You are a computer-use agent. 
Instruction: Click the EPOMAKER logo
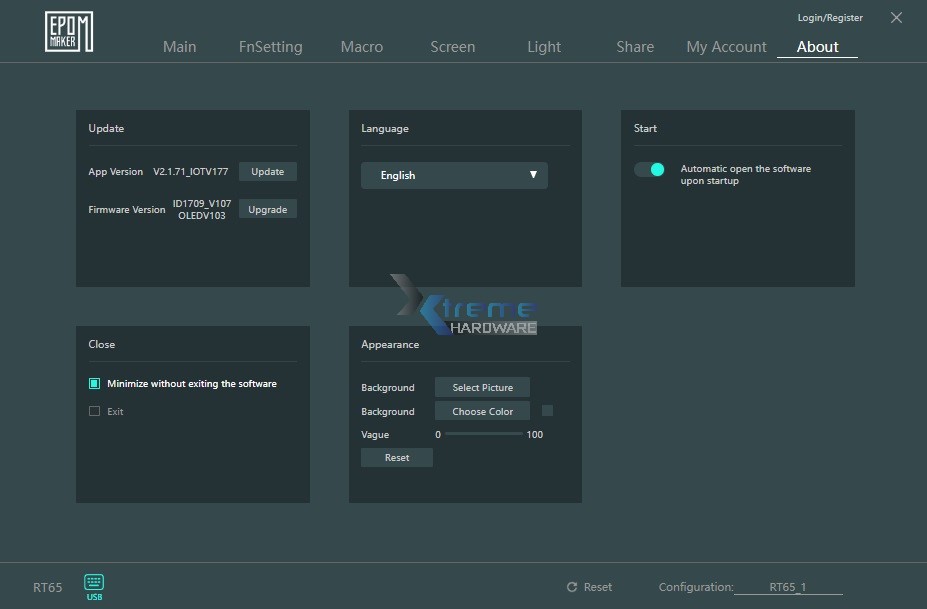pyautogui.click(x=67, y=31)
